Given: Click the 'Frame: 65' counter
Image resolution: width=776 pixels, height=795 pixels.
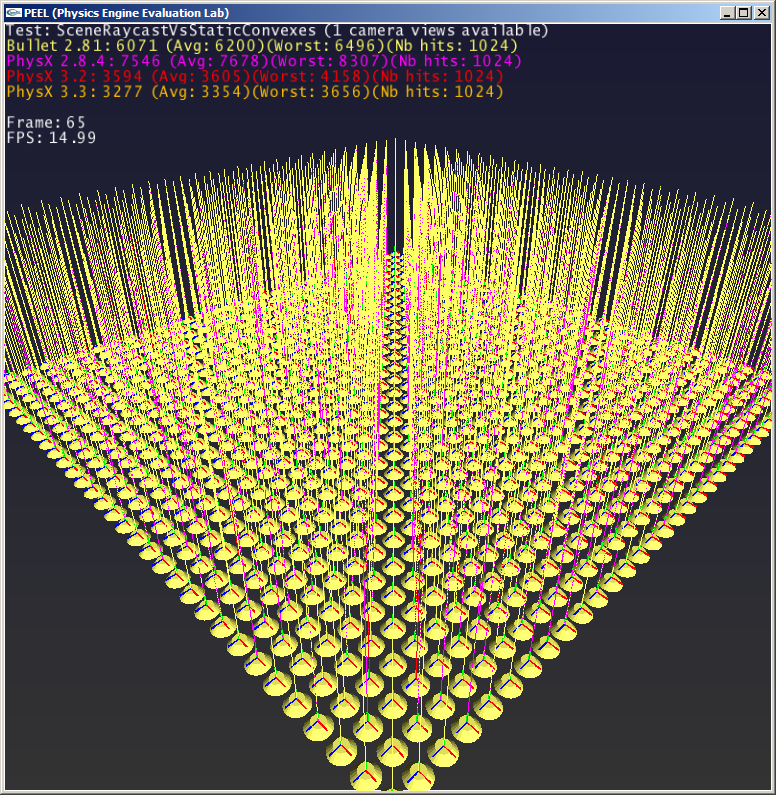Looking at the screenshot, I should [x=46, y=122].
